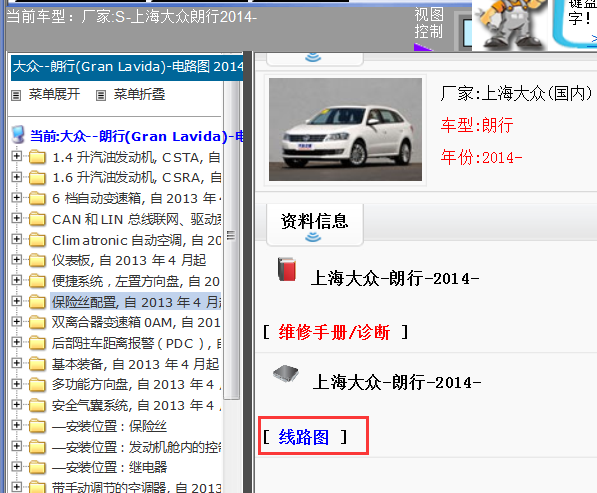
Task: Select the 保险丝配置, 自 2013 年 4 月 row
Action: click(136, 302)
